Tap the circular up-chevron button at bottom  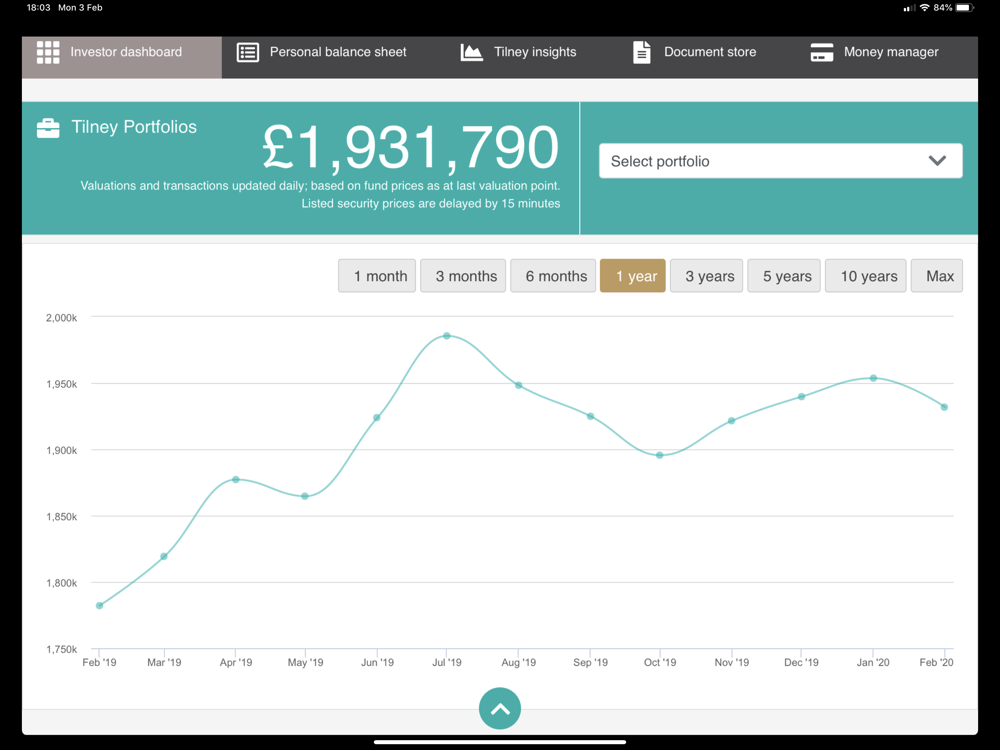(x=500, y=709)
